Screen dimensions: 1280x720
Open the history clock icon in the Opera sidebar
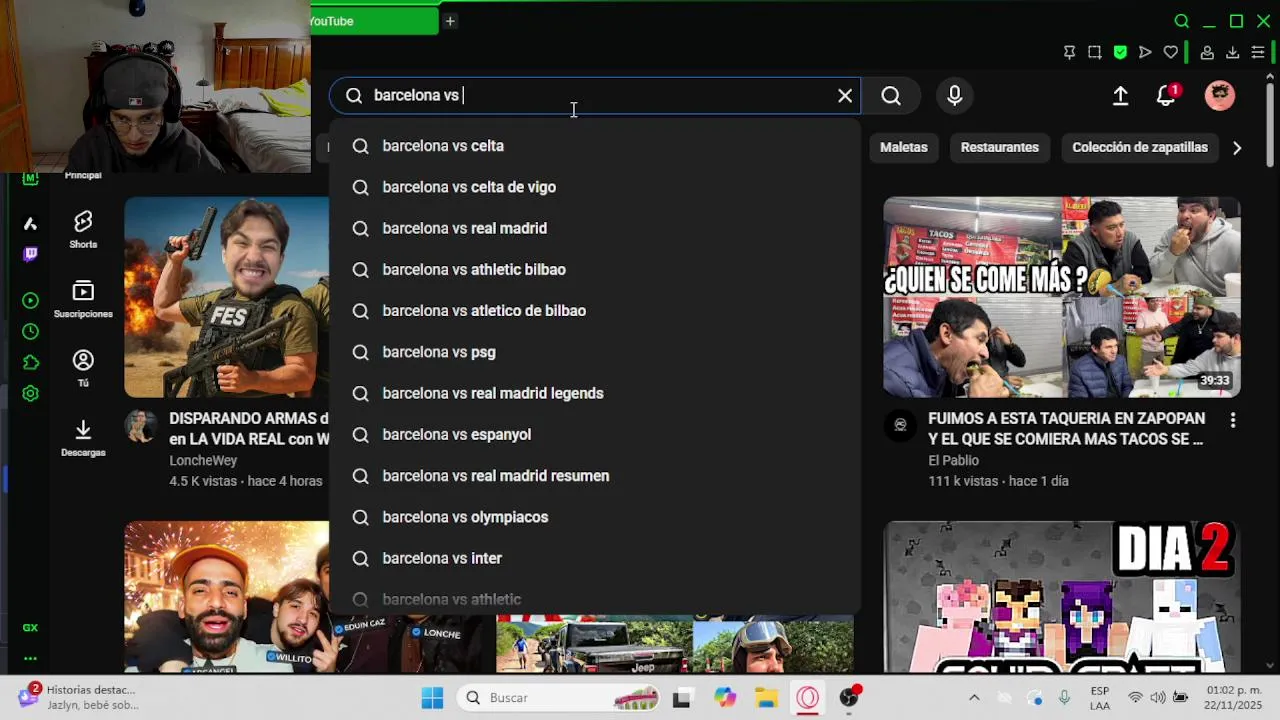click(30, 331)
